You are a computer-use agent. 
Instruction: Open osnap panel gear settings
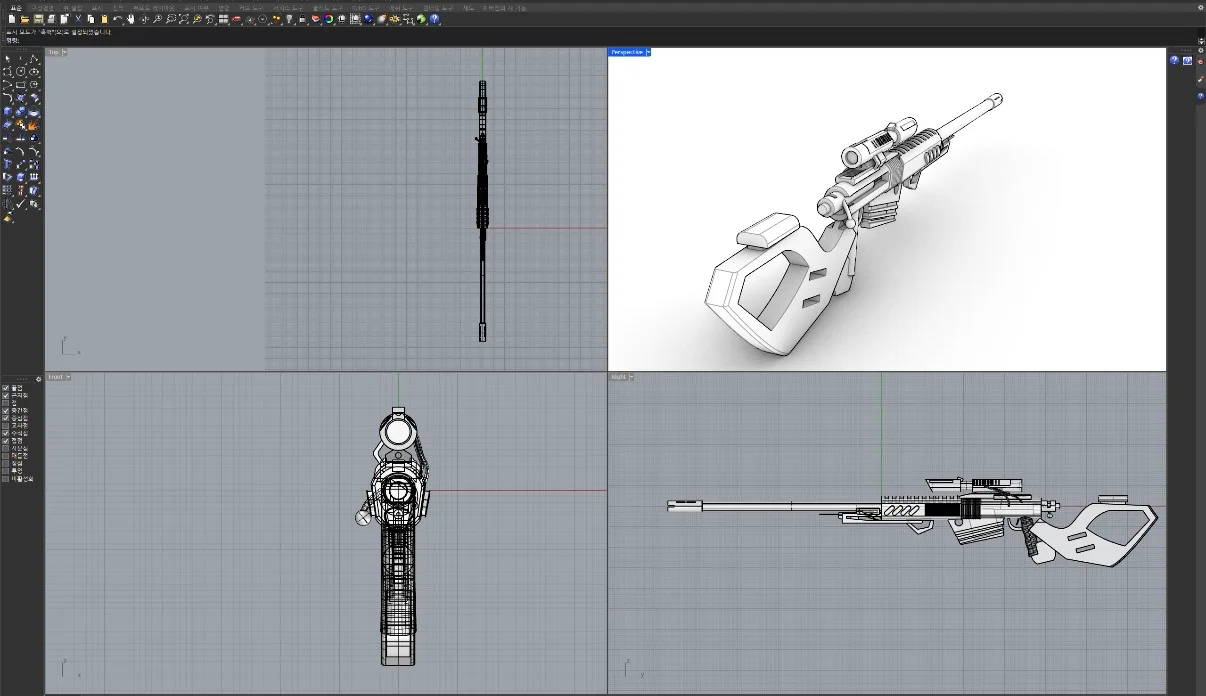coord(39,379)
